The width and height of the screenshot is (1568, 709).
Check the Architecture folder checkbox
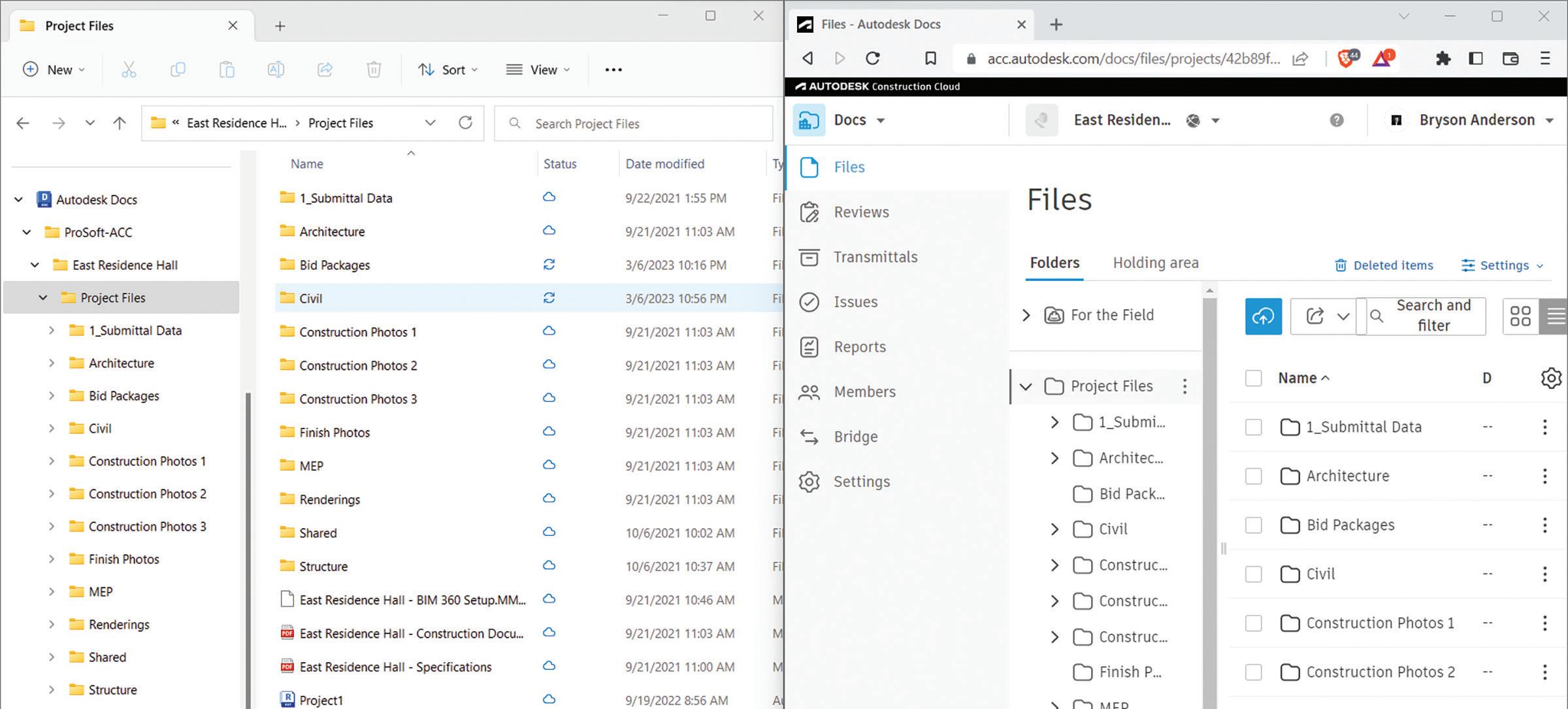1252,476
